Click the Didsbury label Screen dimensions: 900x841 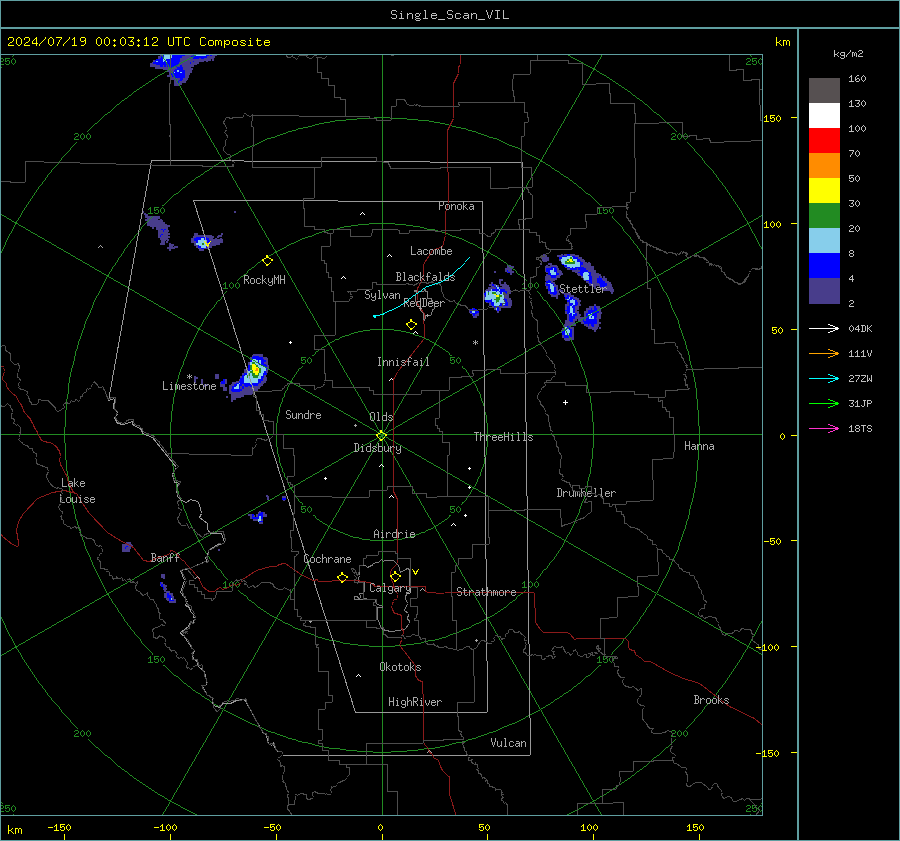click(377, 448)
